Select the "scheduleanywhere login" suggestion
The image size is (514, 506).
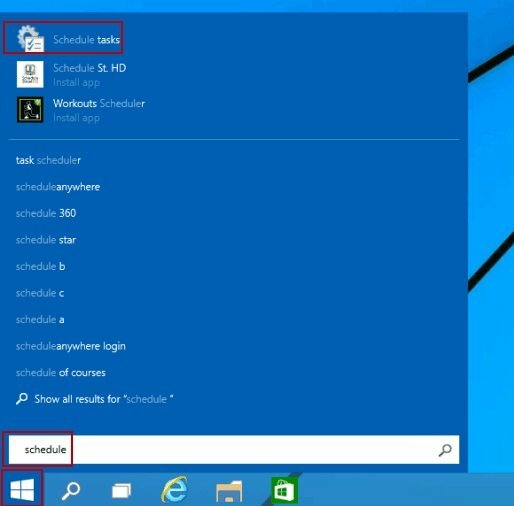(71, 346)
